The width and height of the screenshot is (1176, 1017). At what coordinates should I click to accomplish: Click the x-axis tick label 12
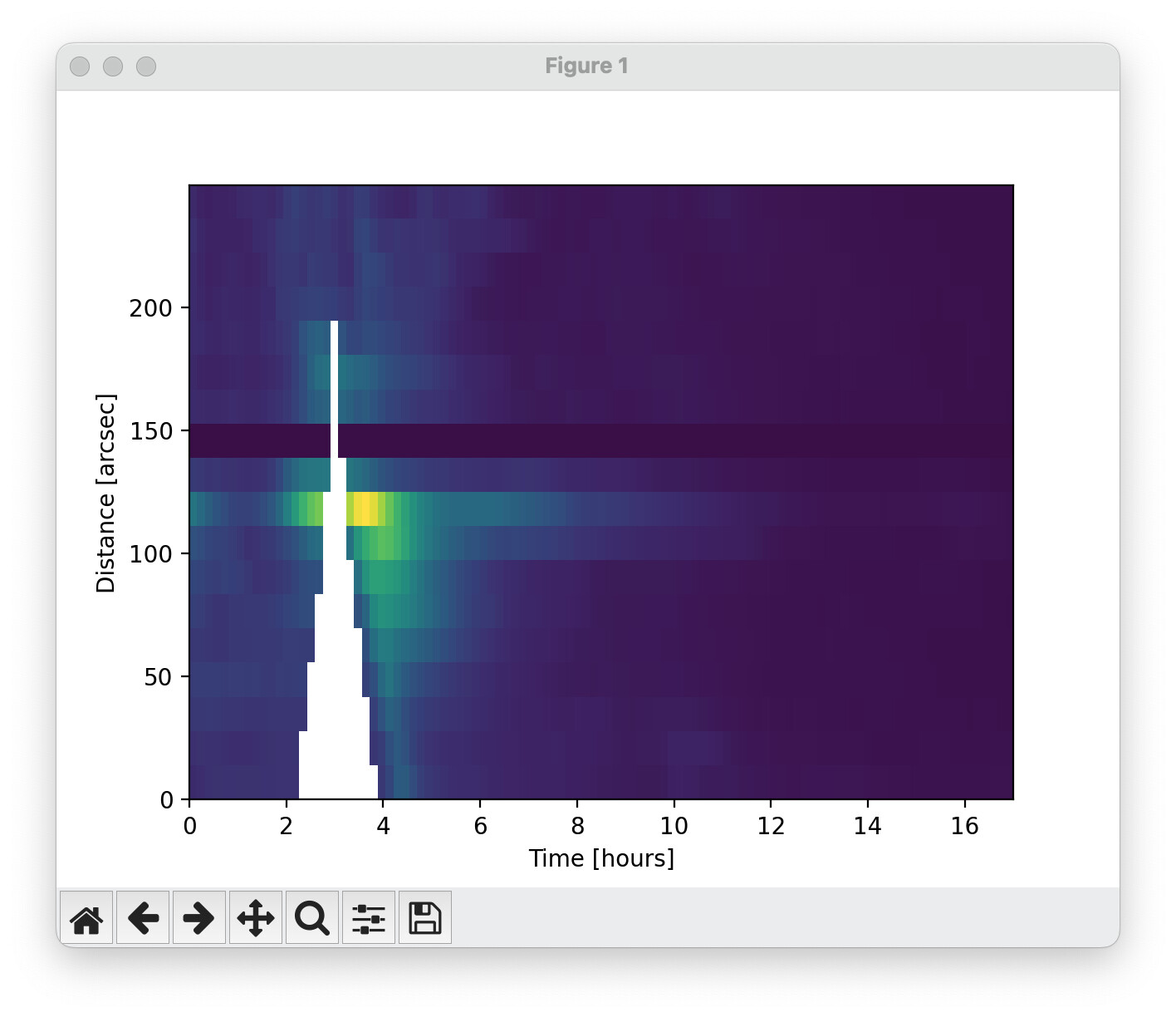point(771,826)
